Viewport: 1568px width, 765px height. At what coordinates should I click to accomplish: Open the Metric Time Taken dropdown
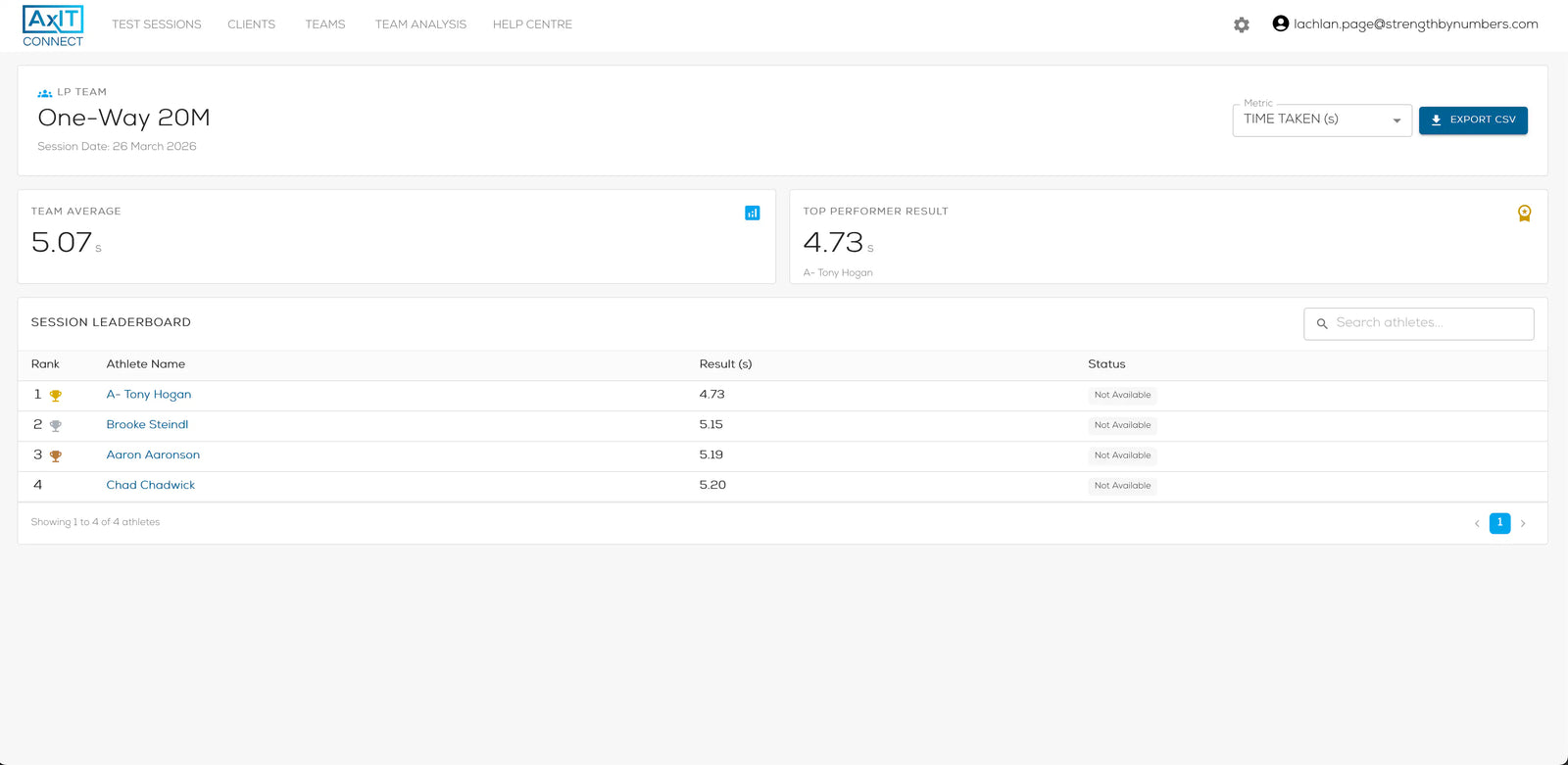pyautogui.click(x=1322, y=120)
